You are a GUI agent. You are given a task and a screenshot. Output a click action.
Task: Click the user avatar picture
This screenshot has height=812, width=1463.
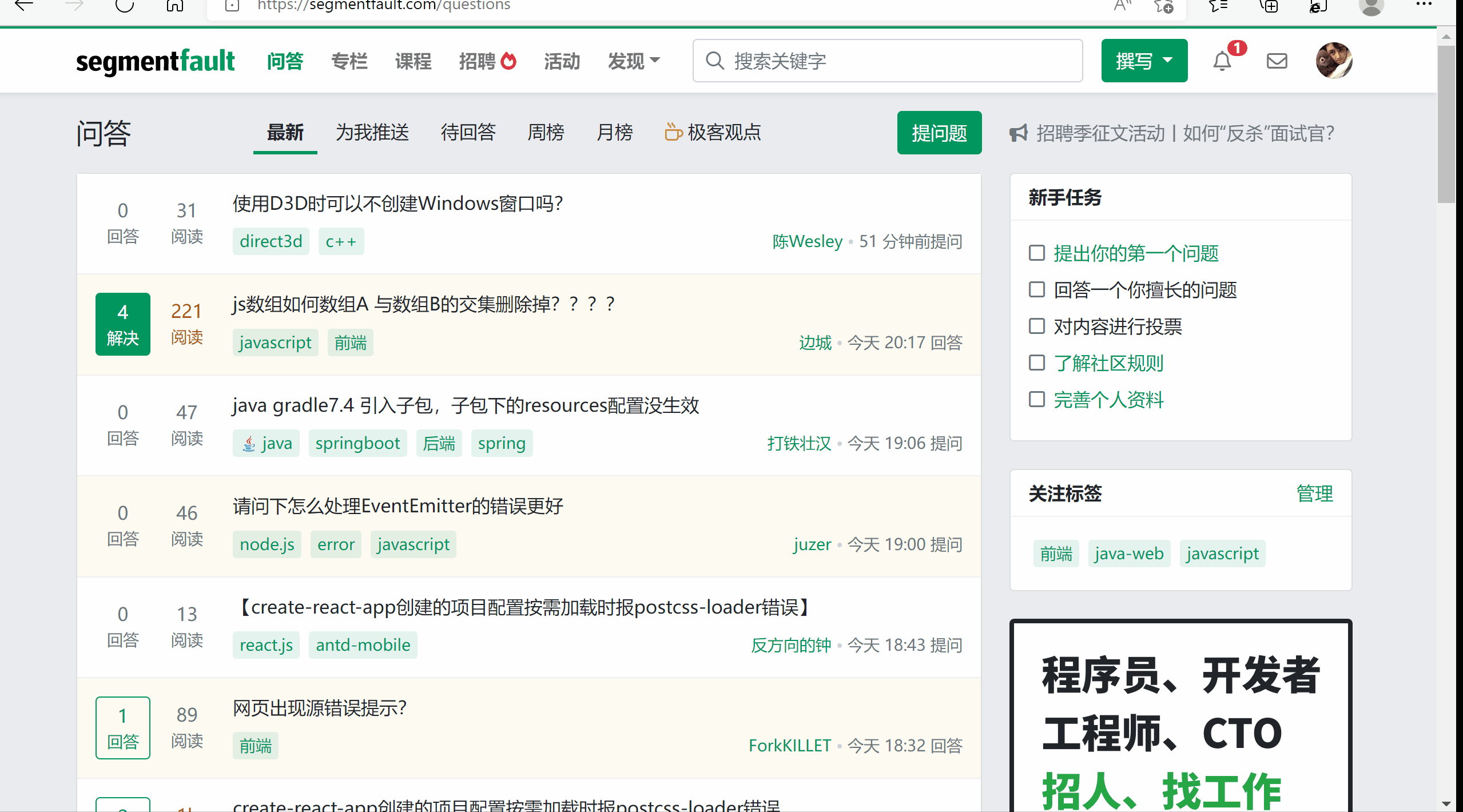pyautogui.click(x=1333, y=61)
